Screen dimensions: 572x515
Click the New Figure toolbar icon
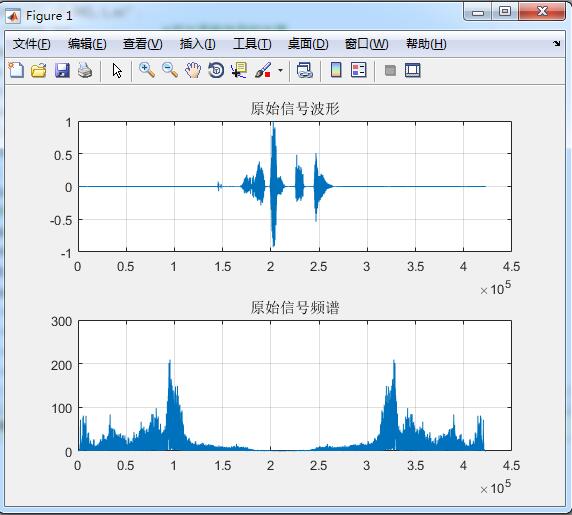[16, 70]
